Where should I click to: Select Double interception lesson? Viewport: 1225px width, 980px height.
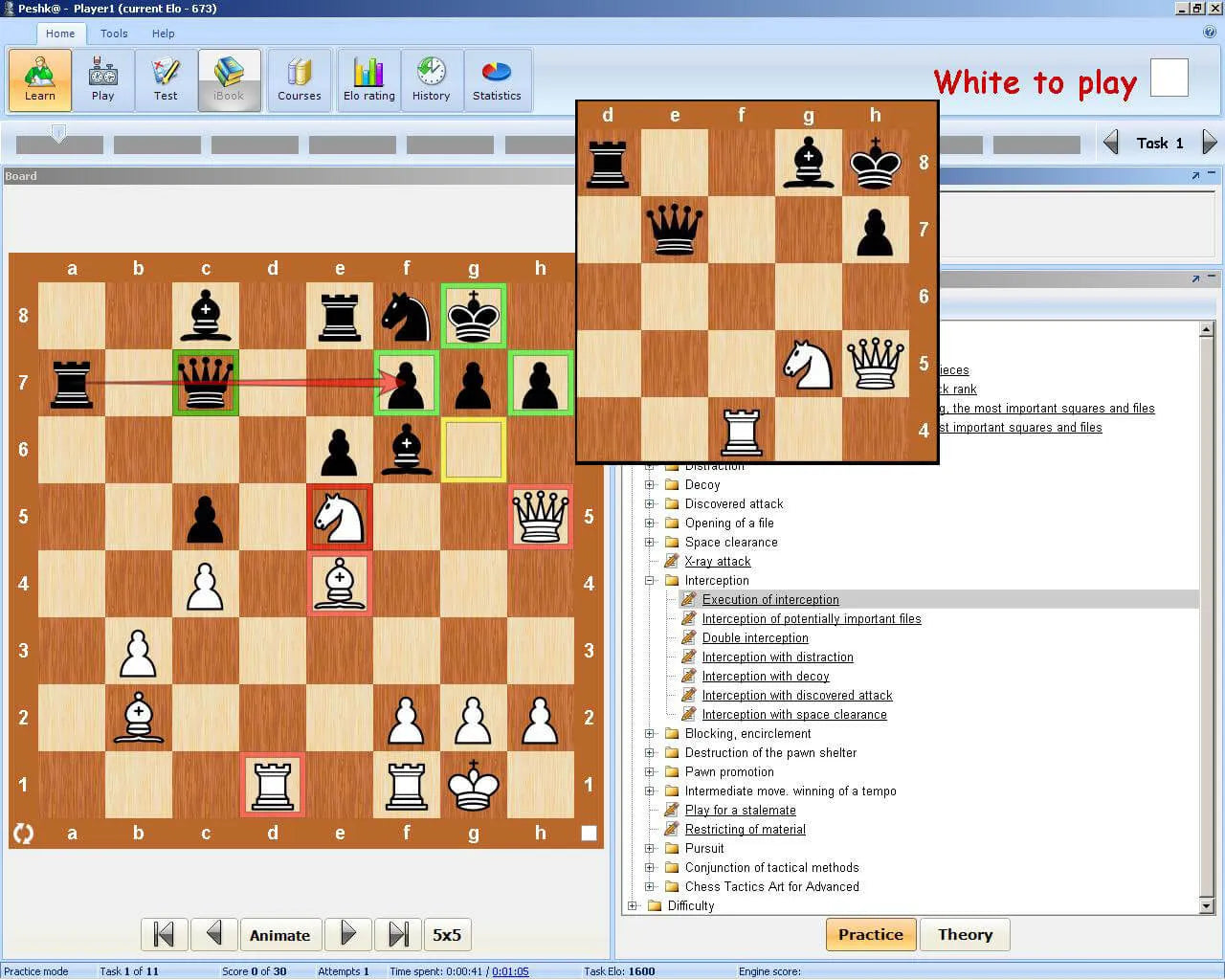point(755,638)
